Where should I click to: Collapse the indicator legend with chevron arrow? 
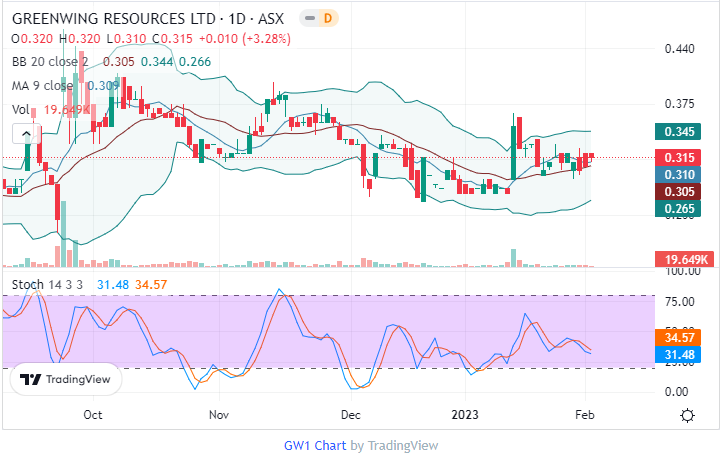pyautogui.click(x=20, y=134)
